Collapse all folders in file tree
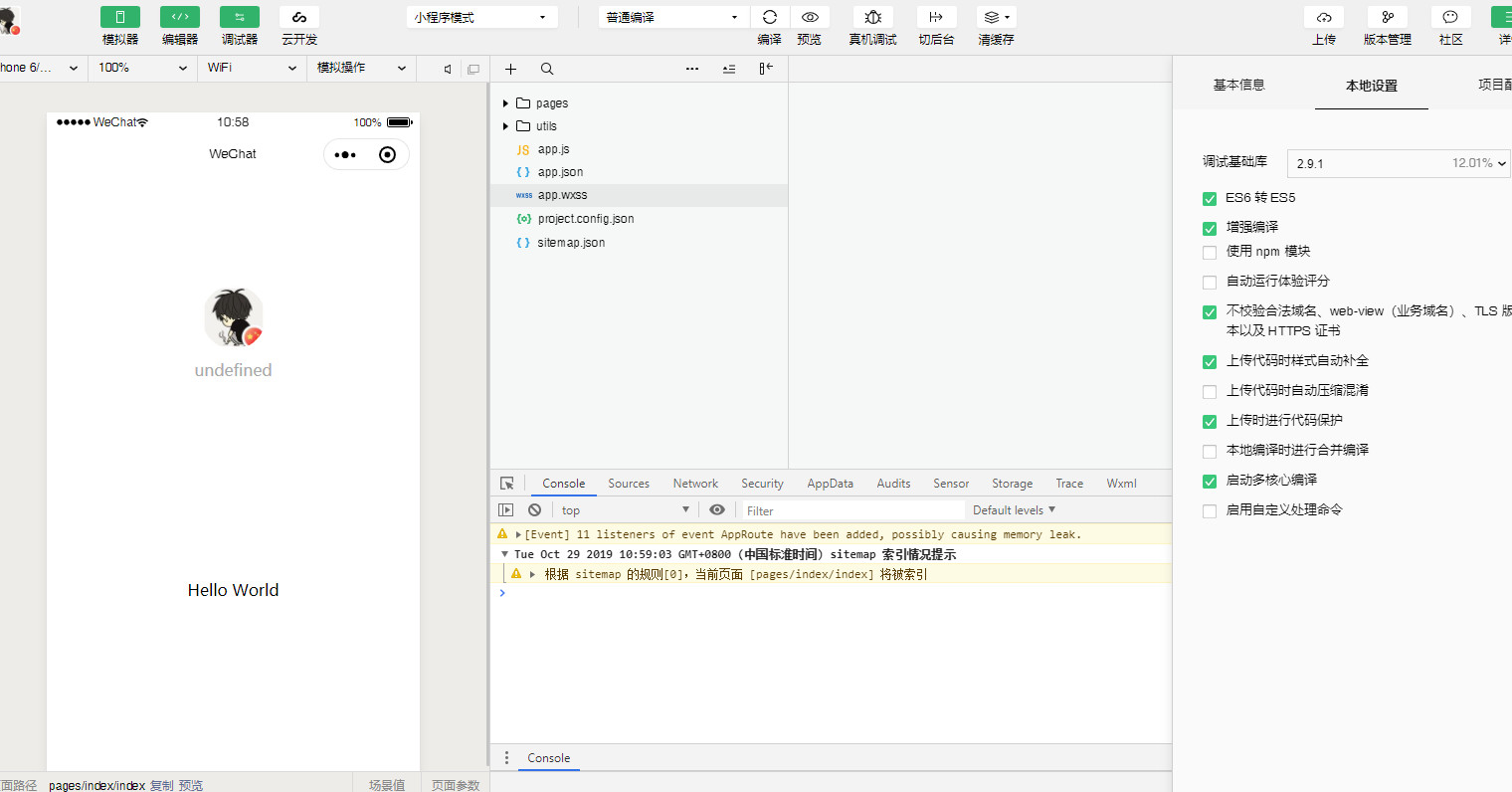The height and width of the screenshot is (792, 1512). point(729,69)
